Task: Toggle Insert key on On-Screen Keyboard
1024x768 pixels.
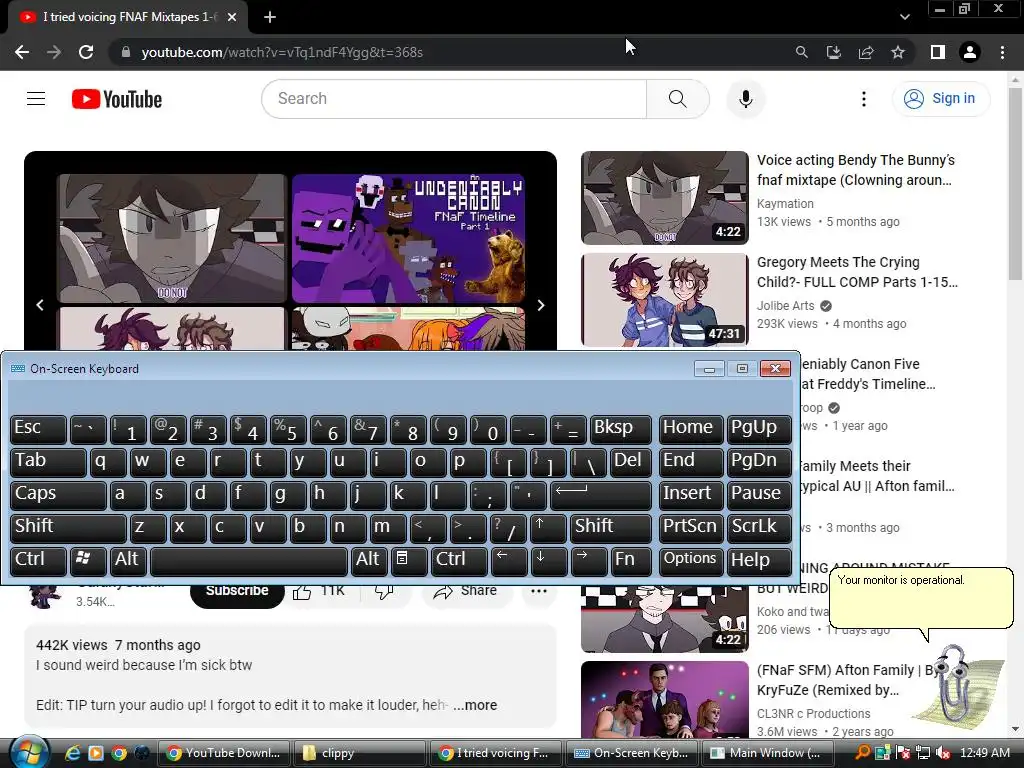Action: (691, 495)
